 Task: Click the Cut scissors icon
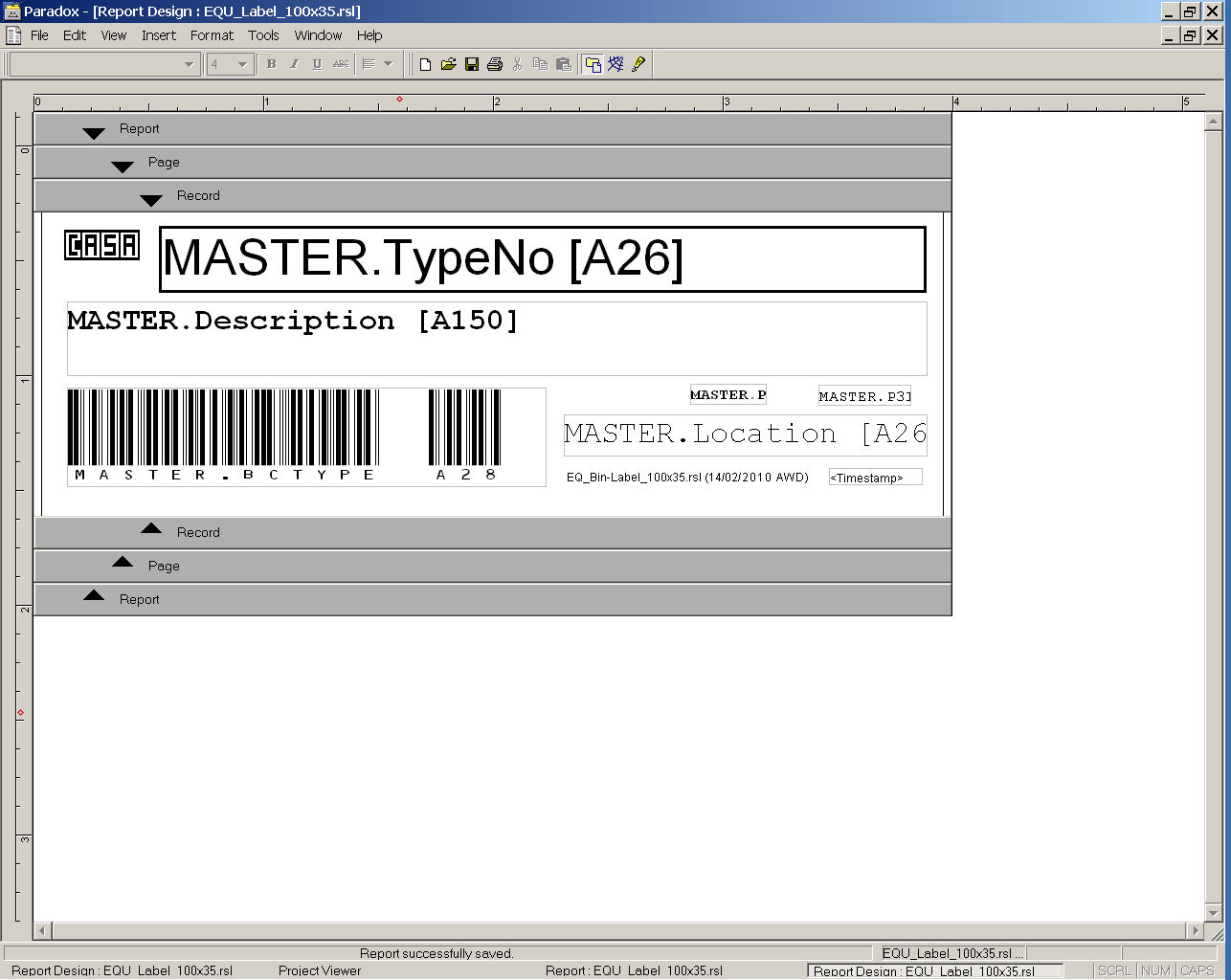(517, 64)
